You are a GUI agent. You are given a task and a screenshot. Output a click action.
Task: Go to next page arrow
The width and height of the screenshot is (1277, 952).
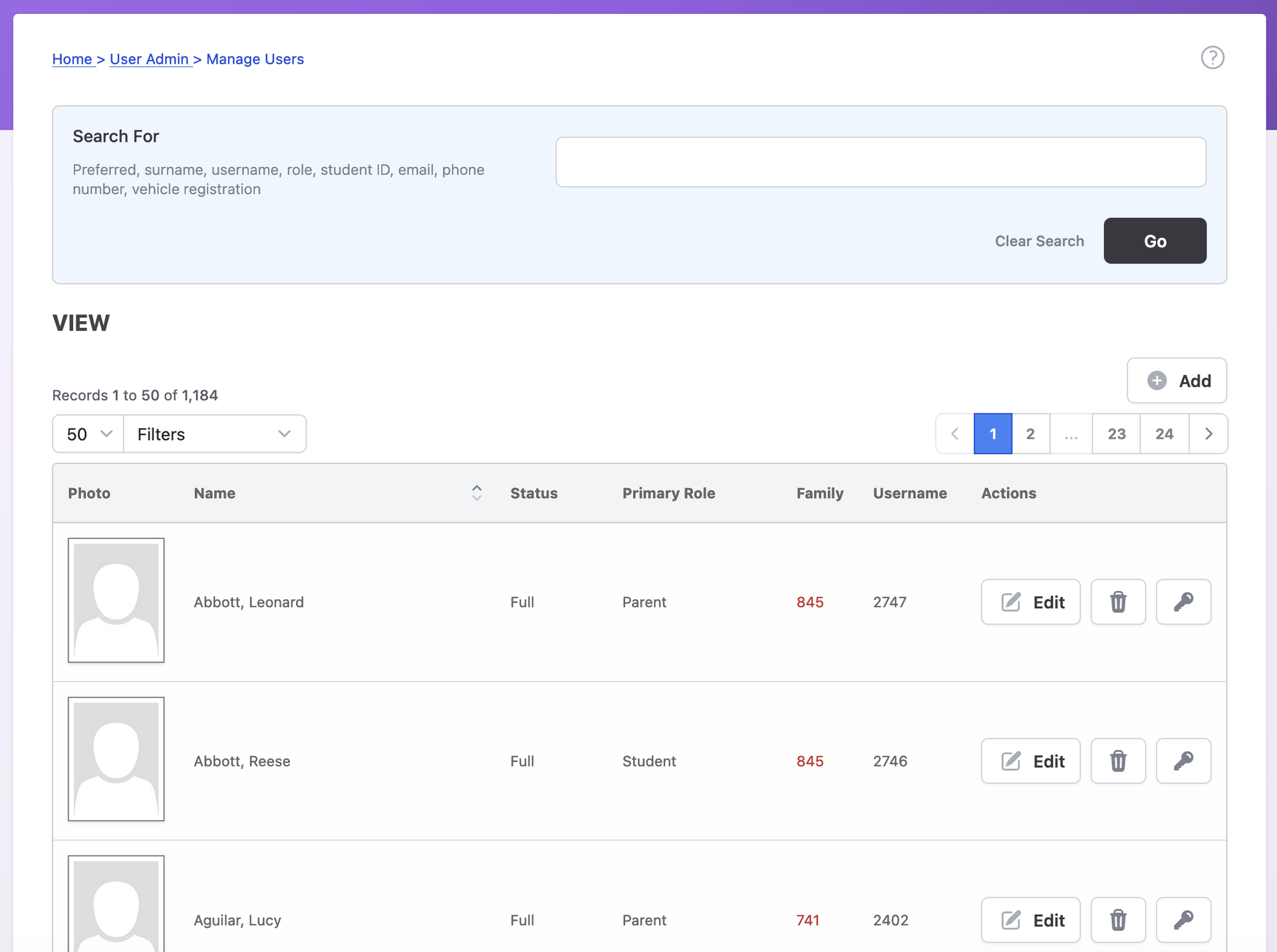pyautogui.click(x=1208, y=433)
